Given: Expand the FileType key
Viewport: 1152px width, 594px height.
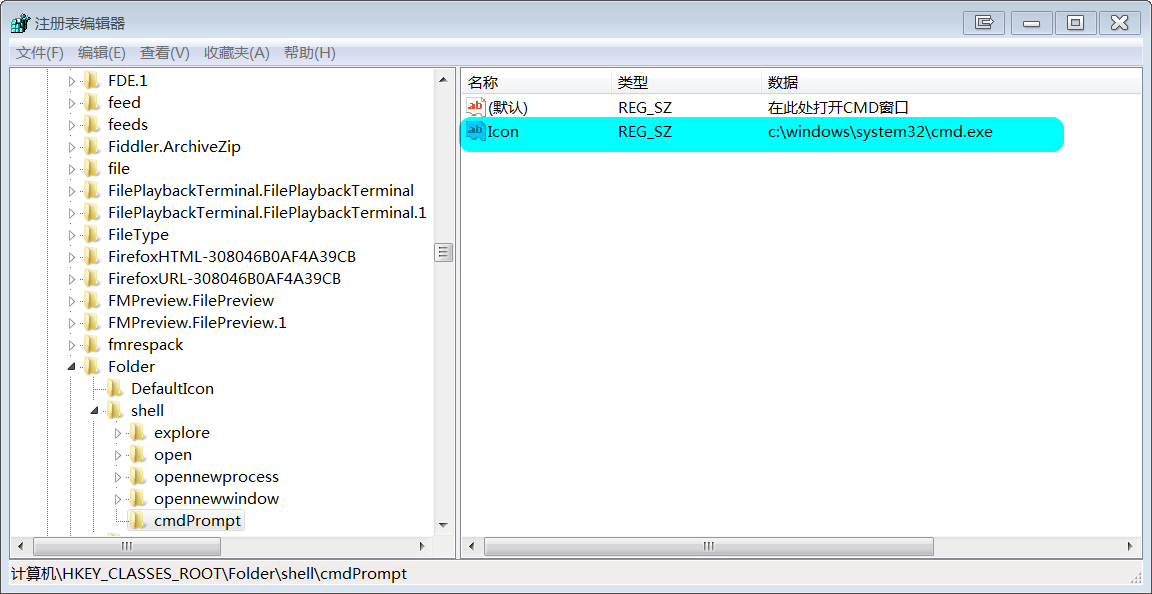Looking at the screenshot, I should 72,235.
